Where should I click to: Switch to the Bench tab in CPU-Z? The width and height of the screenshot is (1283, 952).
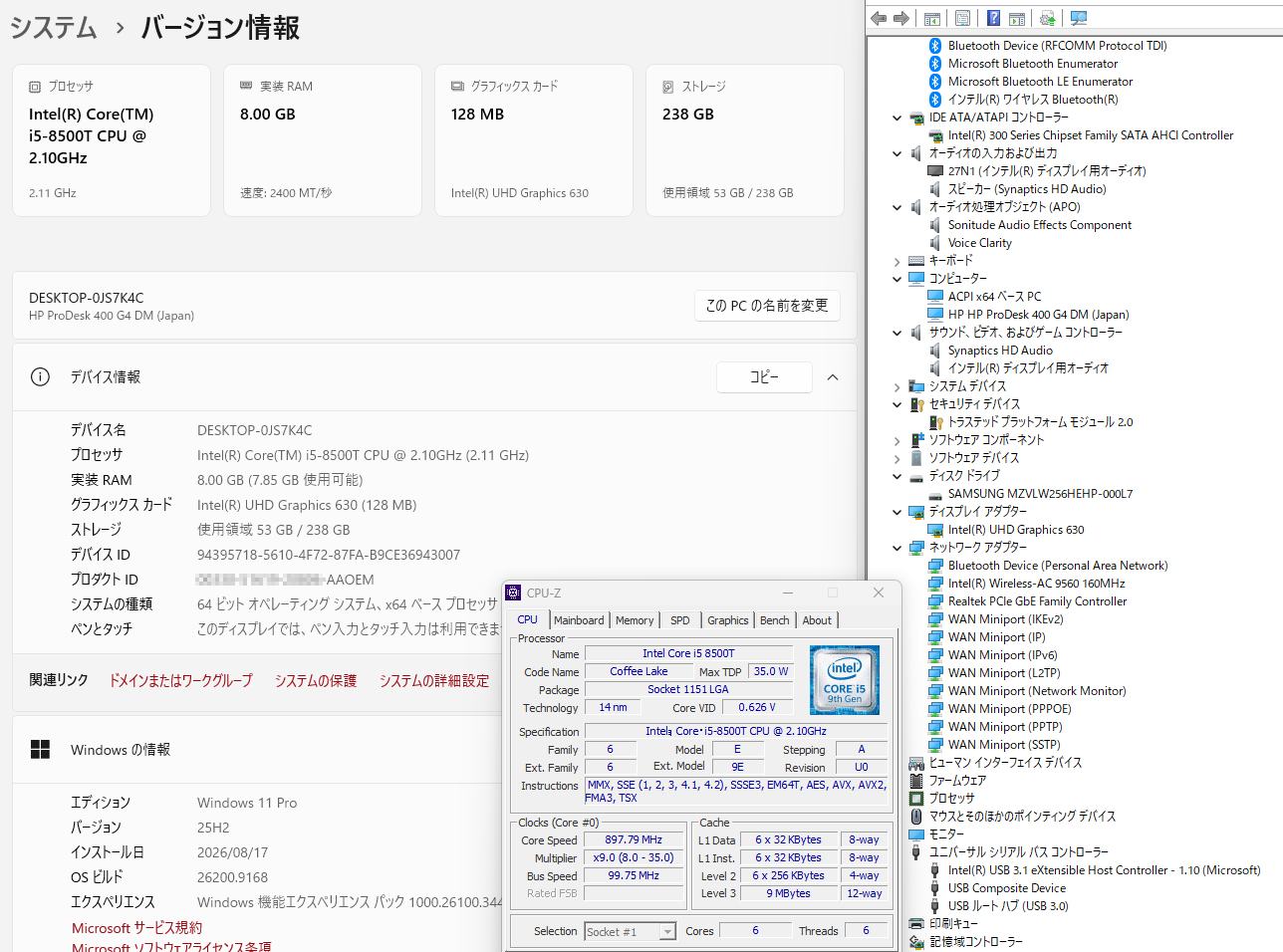tap(775, 620)
